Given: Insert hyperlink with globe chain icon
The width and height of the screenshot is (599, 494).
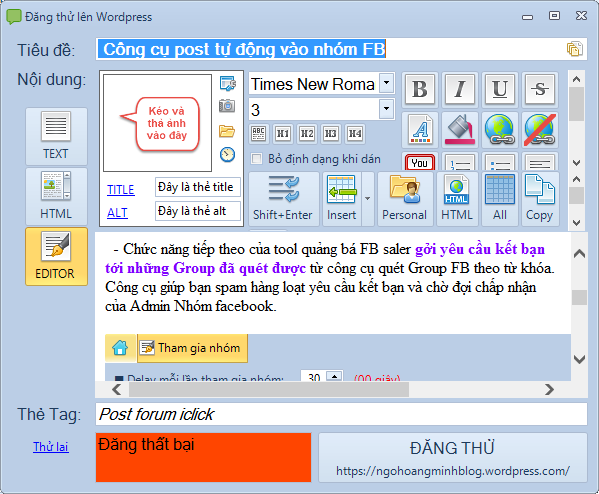Looking at the screenshot, I should click(500, 130).
